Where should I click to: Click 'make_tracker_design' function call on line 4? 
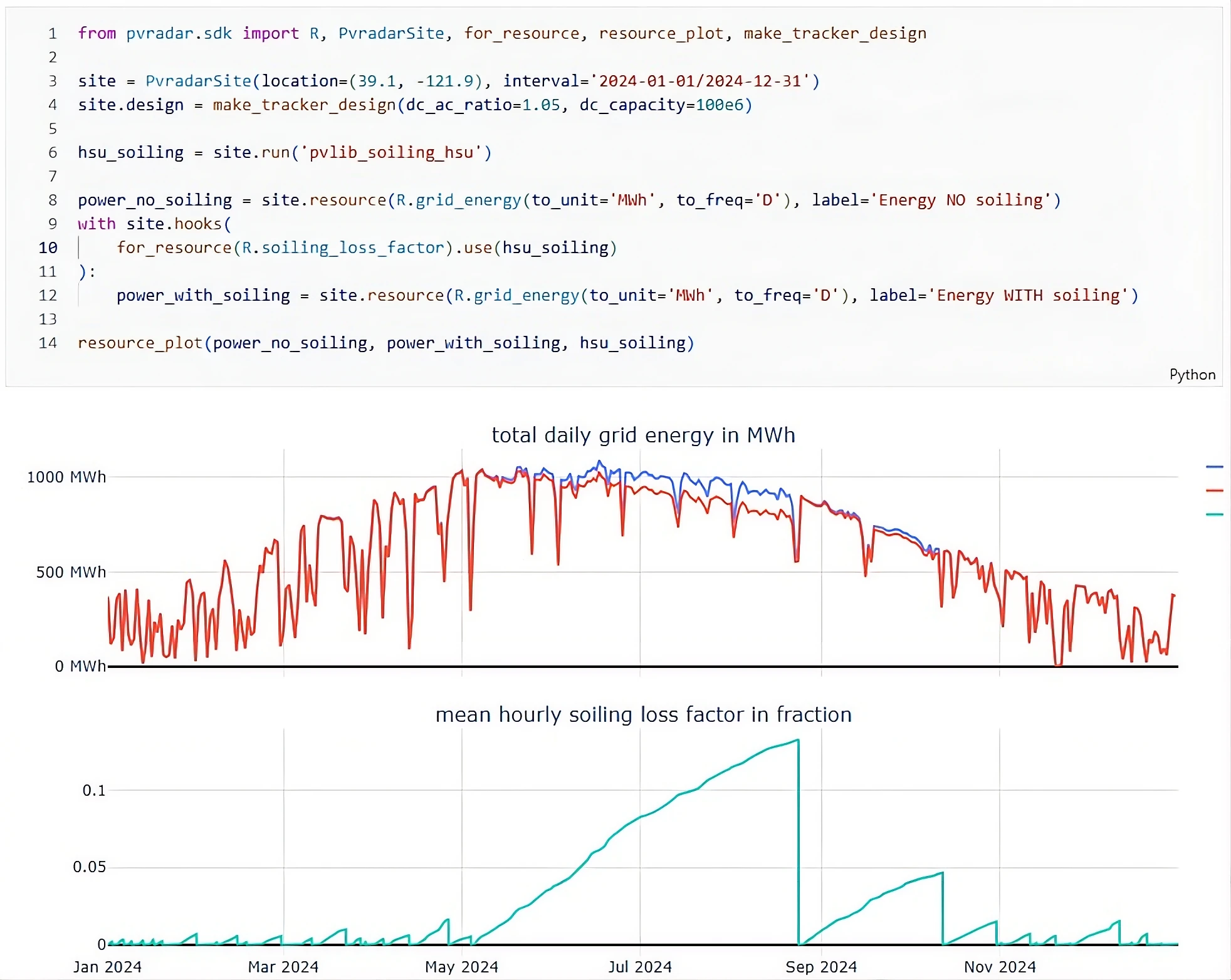click(x=303, y=105)
